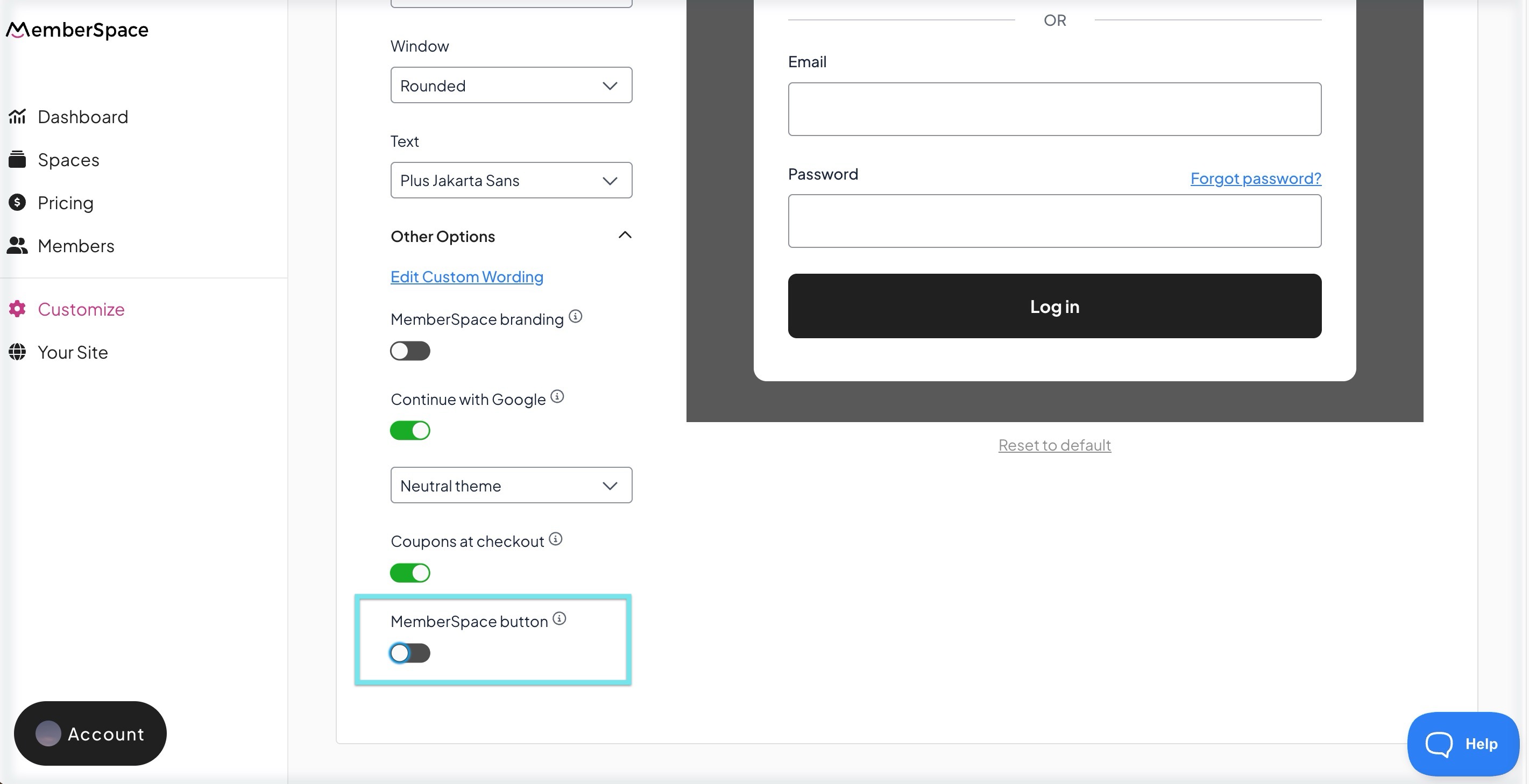This screenshot has height=784, width=1529.
Task: Click info icon beside MemberSpace button label
Action: click(559, 619)
